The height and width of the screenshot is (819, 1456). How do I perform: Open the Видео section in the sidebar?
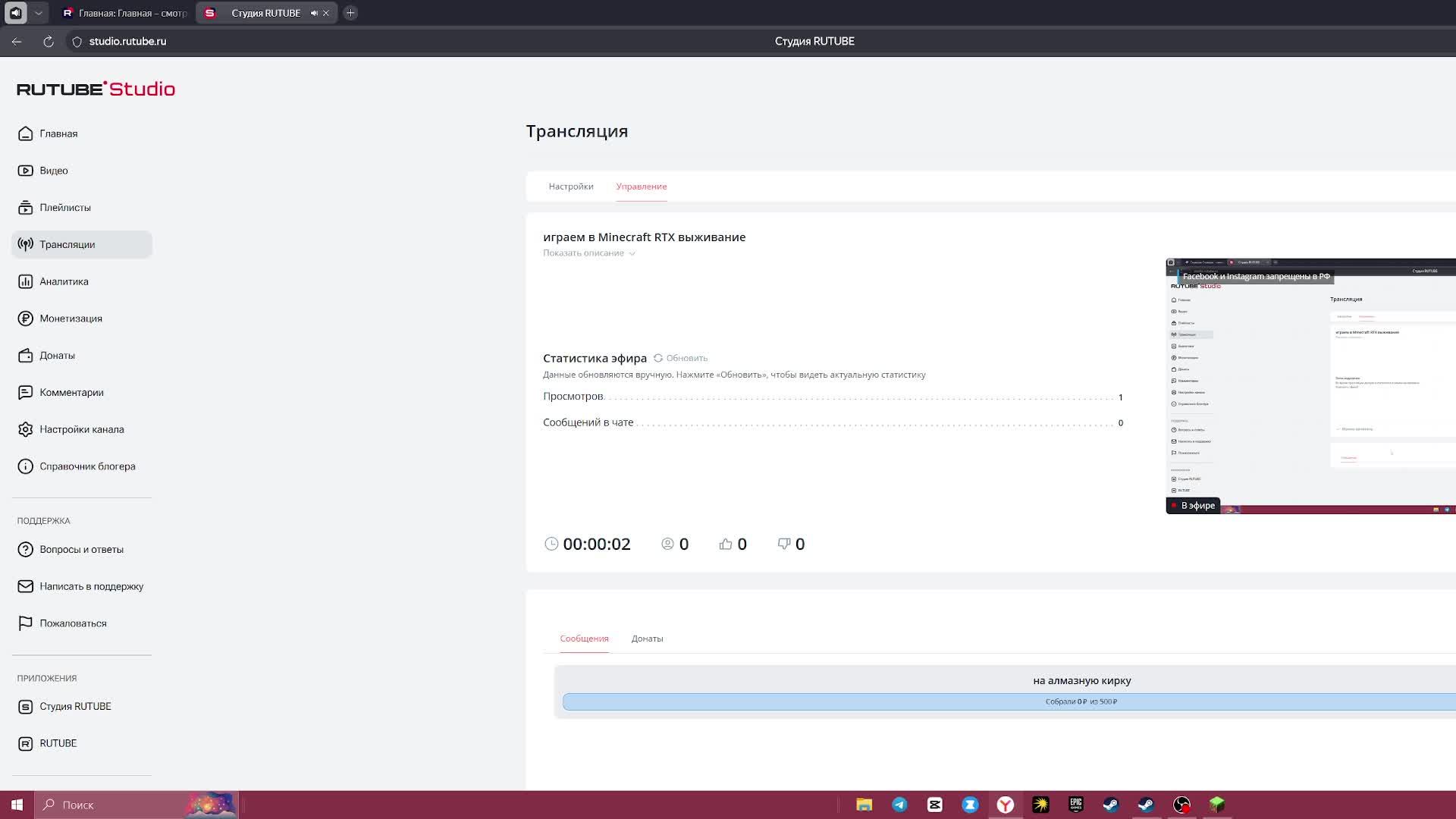tap(53, 171)
